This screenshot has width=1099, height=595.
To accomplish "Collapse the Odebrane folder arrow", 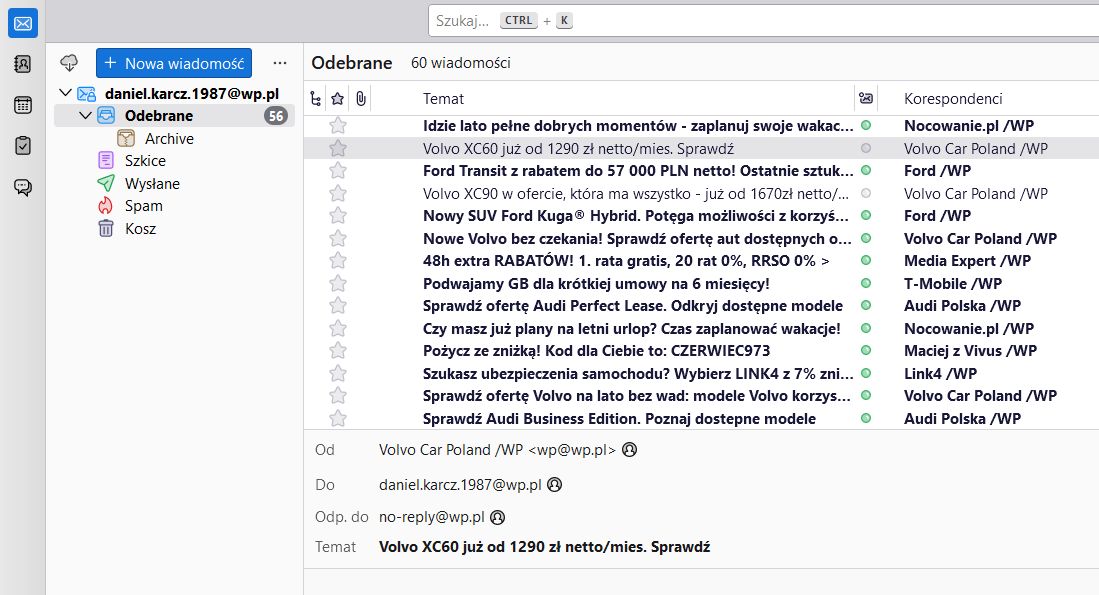I will click(x=86, y=116).
